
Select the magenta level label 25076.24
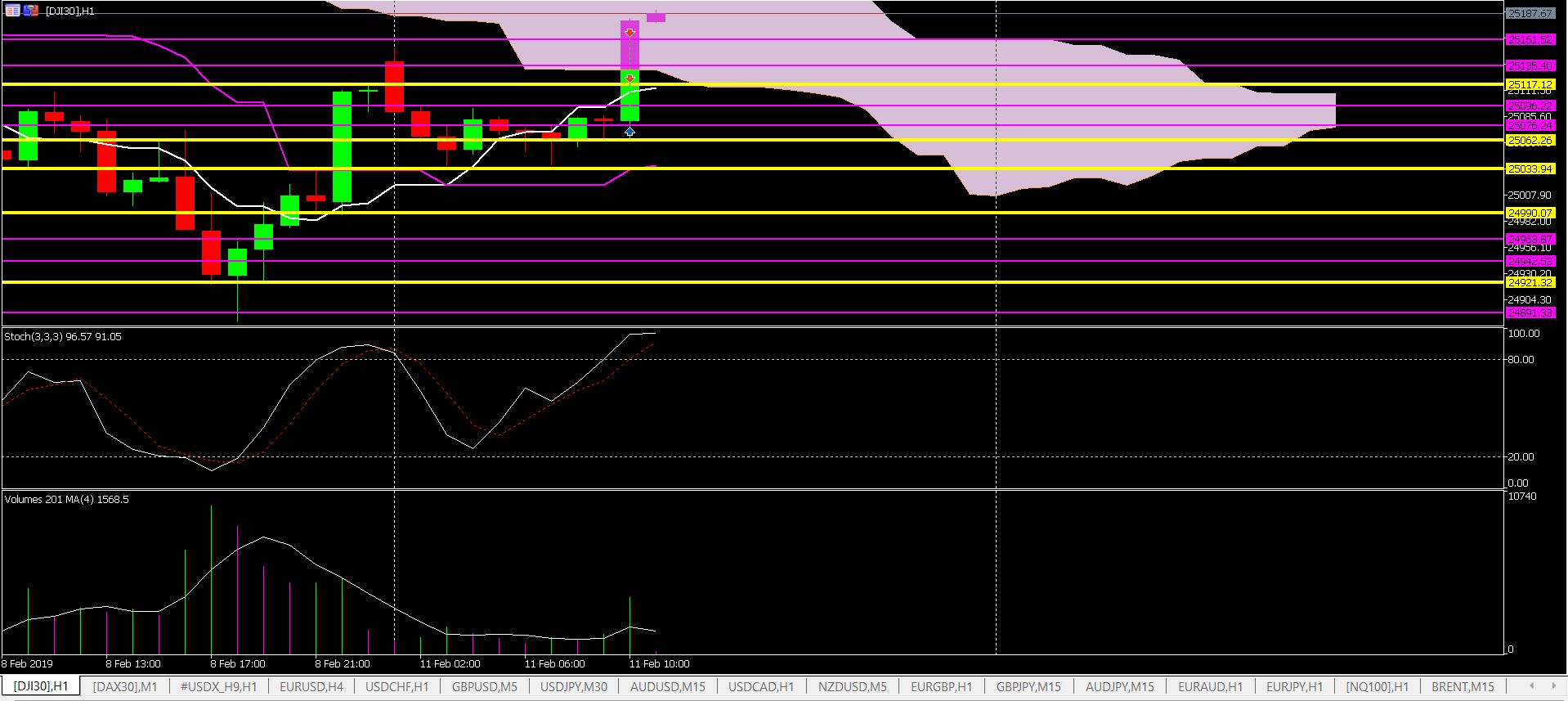1530,125
